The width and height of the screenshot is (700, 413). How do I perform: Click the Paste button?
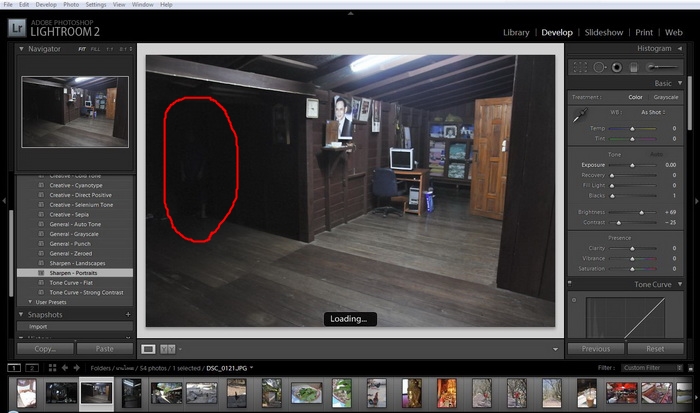pyautogui.click(x=104, y=349)
